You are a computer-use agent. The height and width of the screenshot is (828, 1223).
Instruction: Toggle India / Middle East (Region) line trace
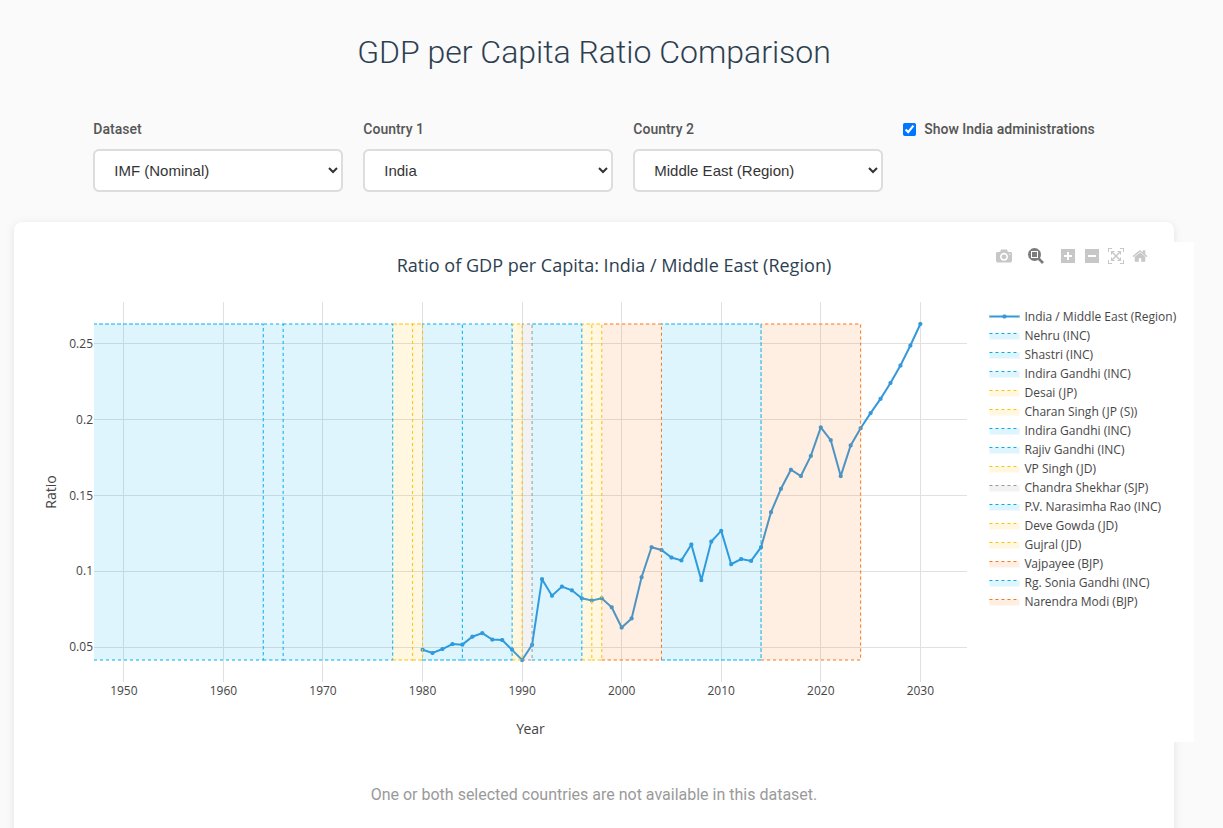pos(1100,316)
